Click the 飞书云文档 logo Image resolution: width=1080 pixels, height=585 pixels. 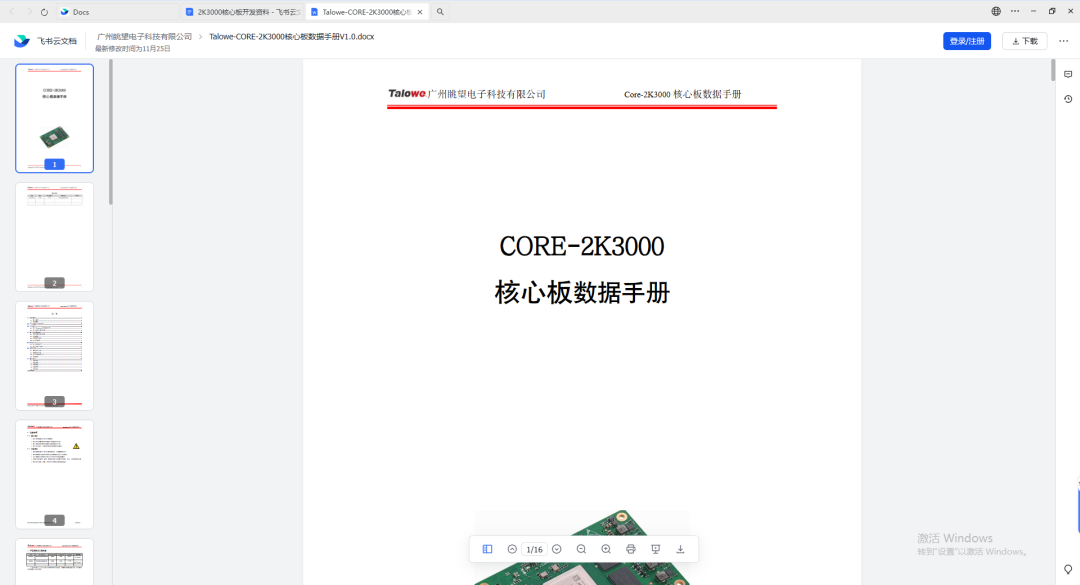[x=45, y=41]
